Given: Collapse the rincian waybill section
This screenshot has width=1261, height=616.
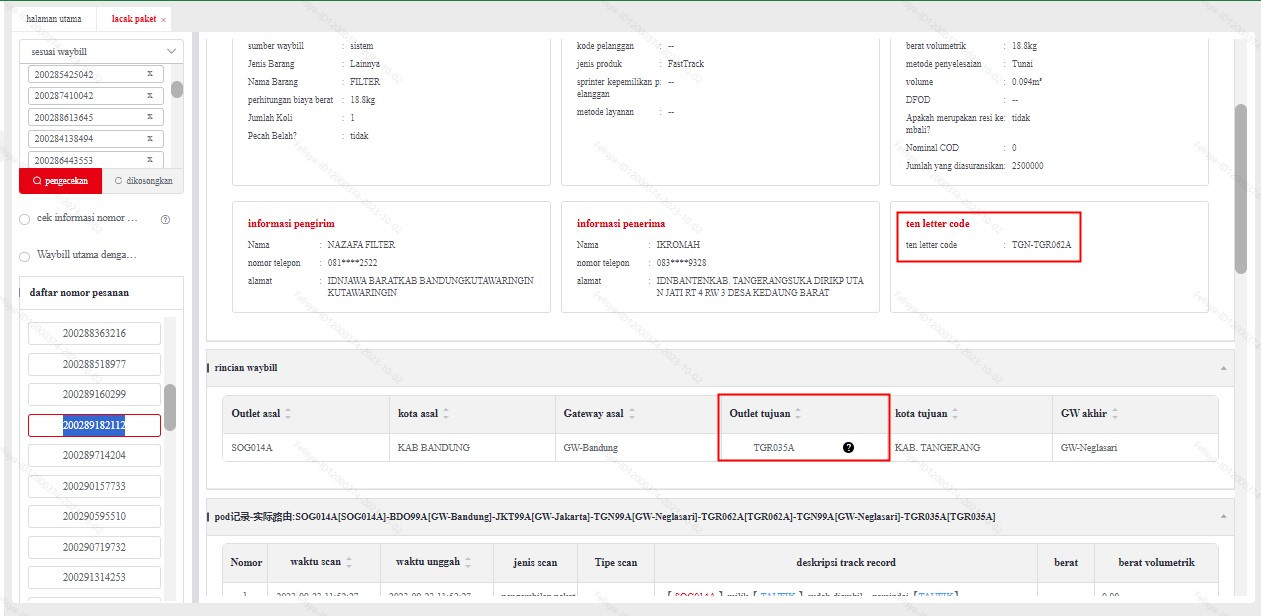Looking at the screenshot, I should [1222, 368].
